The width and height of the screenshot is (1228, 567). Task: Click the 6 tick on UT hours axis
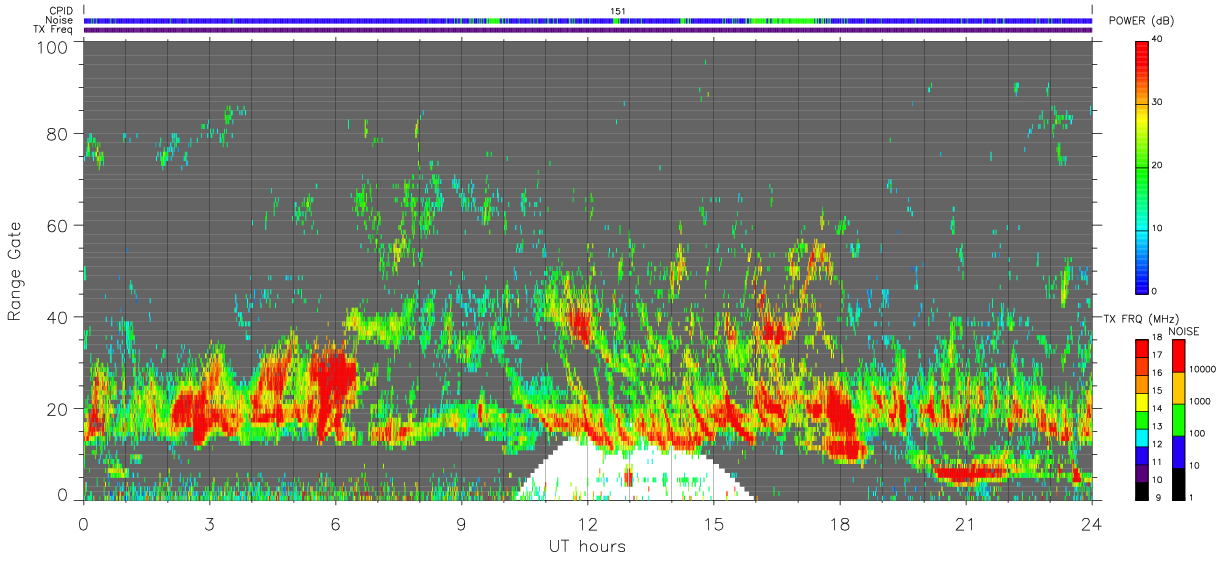[336, 523]
